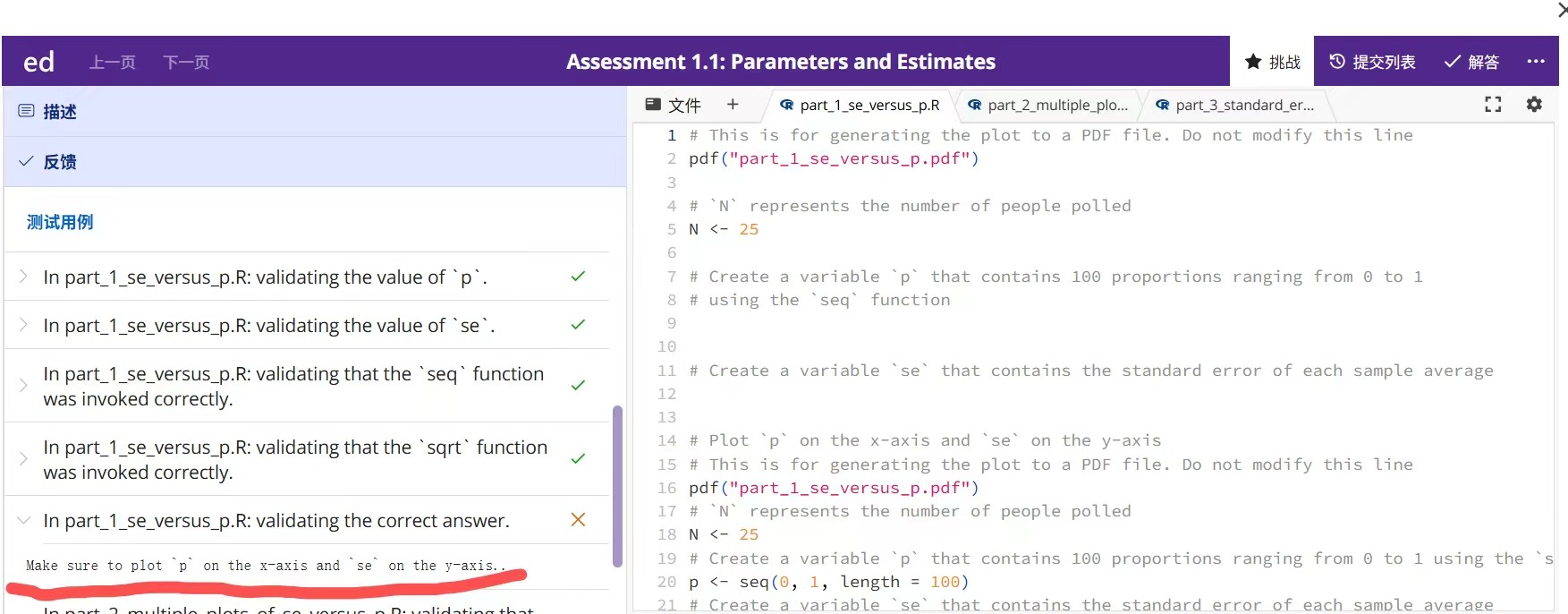The image size is (1568, 614).
Task: Click the R icon on part_2 tab
Action: pyautogui.click(x=975, y=105)
